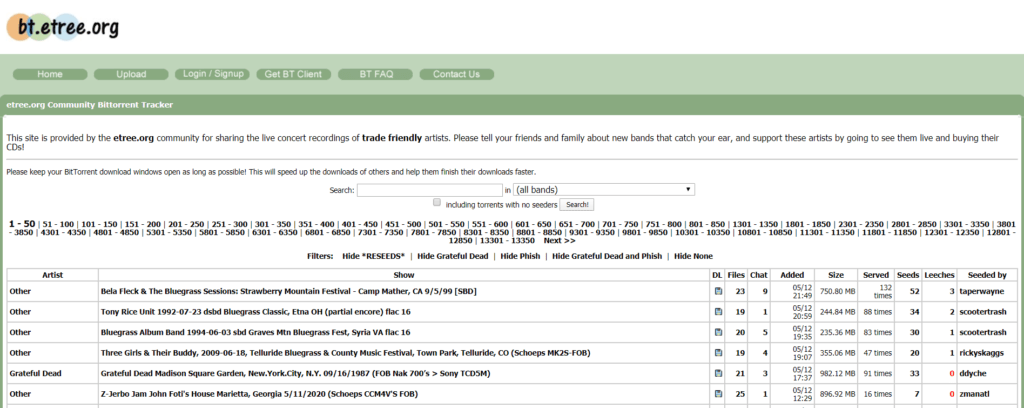Apply the Hide Grateful Dead filter
The image size is (1024, 408).
[x=453, y=256]
